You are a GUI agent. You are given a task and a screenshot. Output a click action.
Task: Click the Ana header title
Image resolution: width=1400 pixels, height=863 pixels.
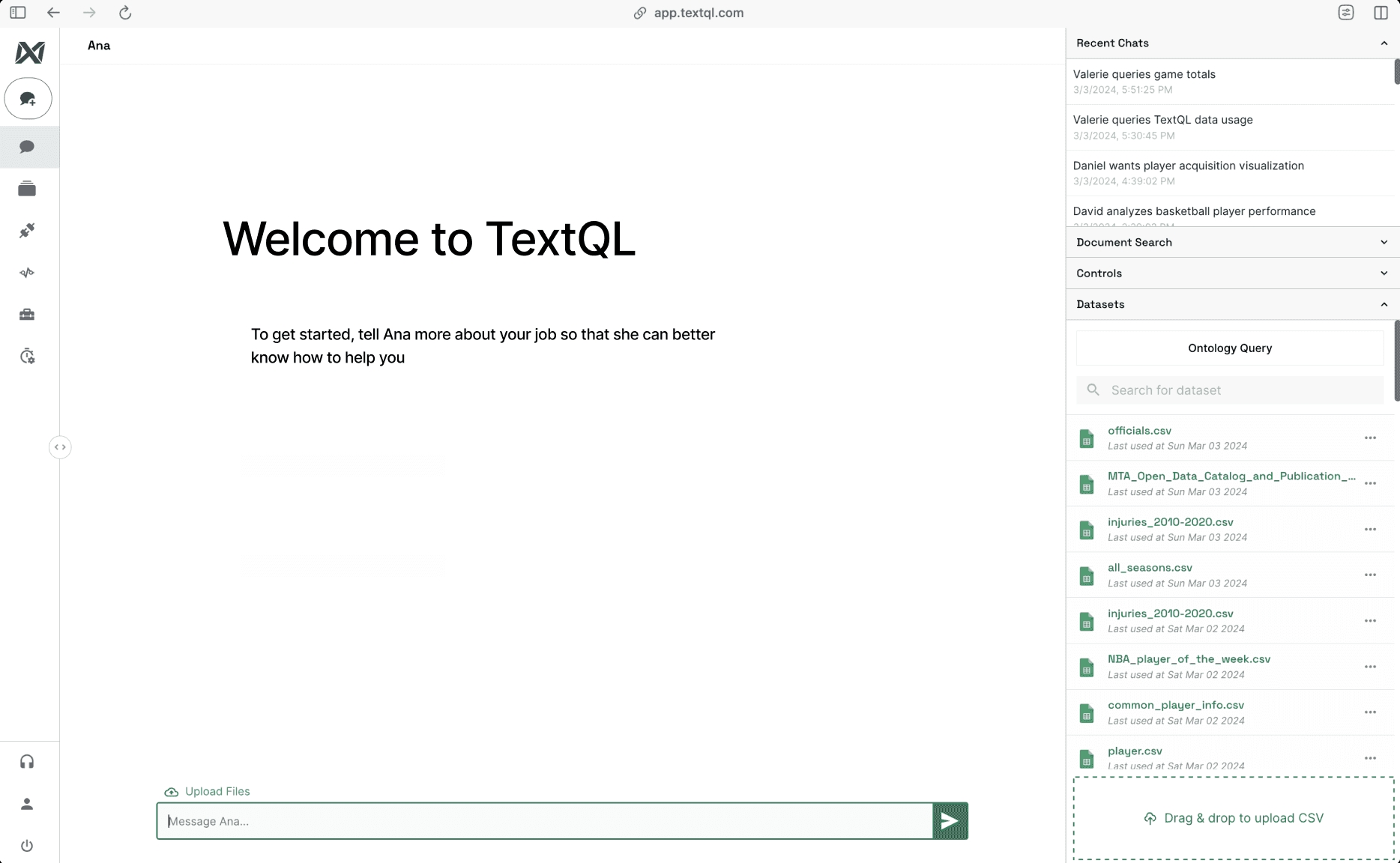[x=99, y=46]
